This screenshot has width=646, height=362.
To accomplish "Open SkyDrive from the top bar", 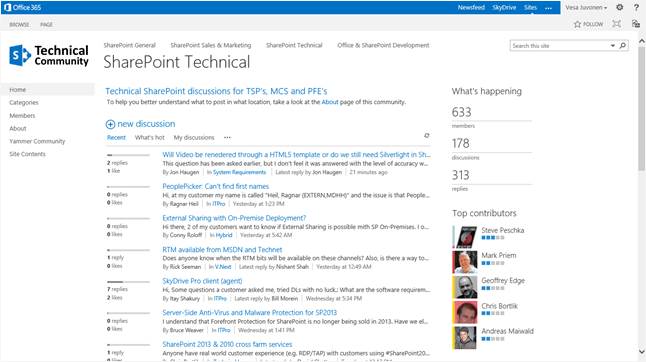I will [504, 7].
